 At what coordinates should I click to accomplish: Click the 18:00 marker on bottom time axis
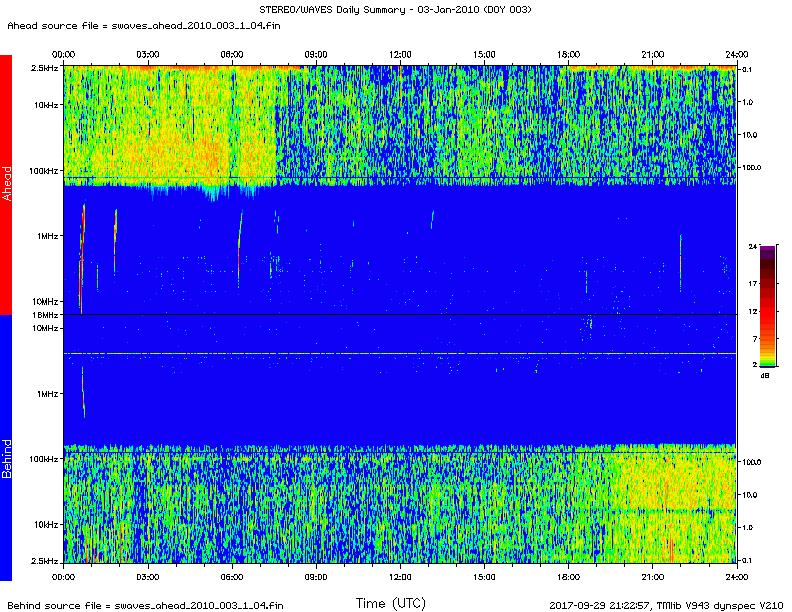coord(568,577)
